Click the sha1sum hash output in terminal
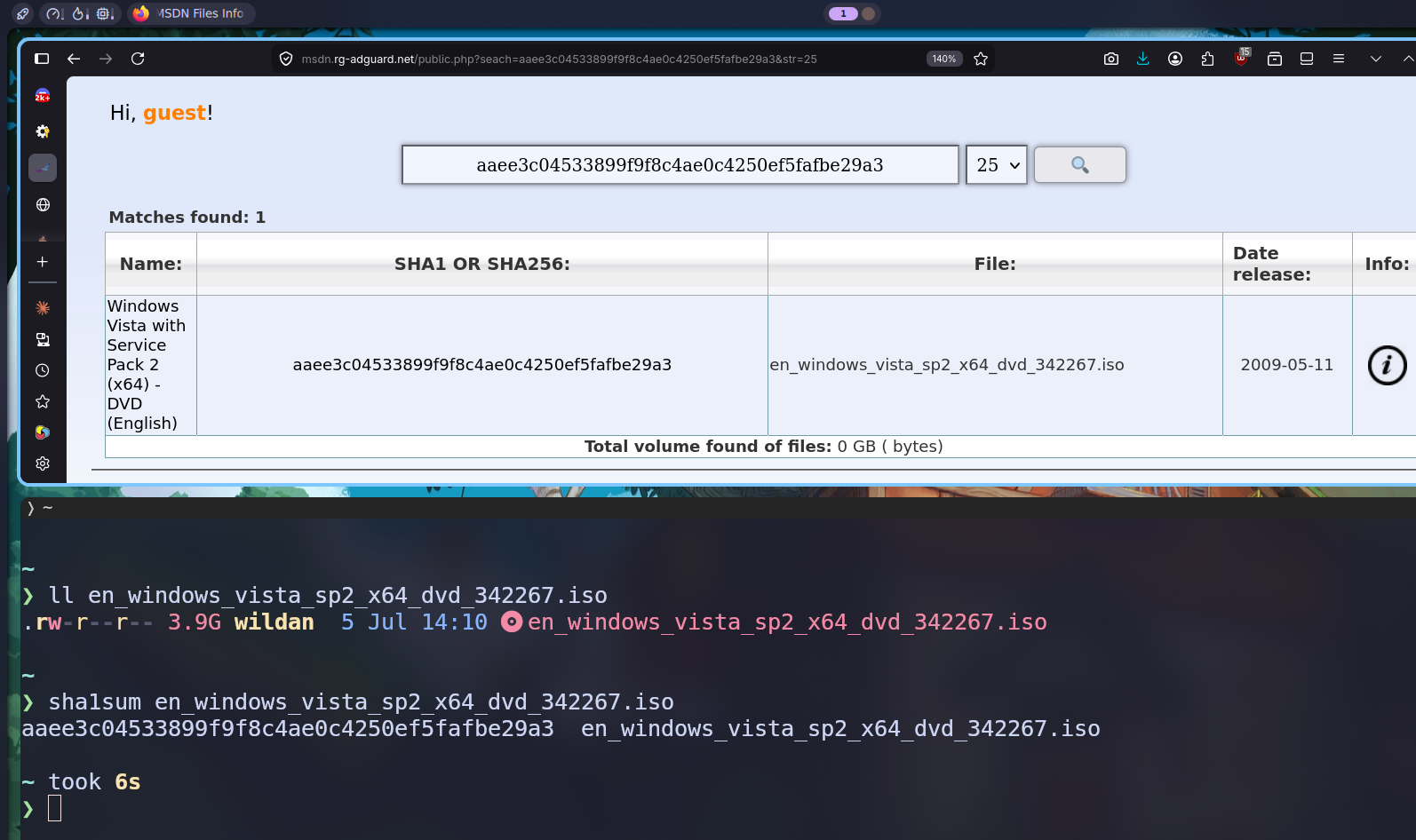 pos(288,729)
